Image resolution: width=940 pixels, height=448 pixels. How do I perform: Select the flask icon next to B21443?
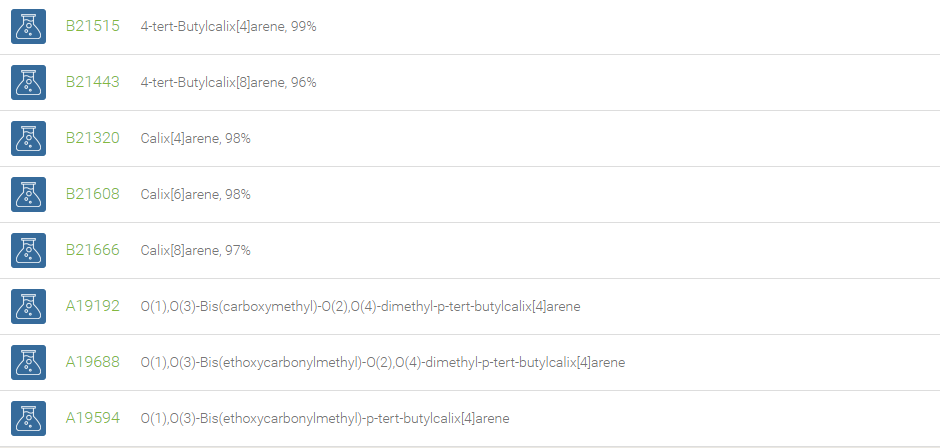pyautogui.click(x=28, y=82)
